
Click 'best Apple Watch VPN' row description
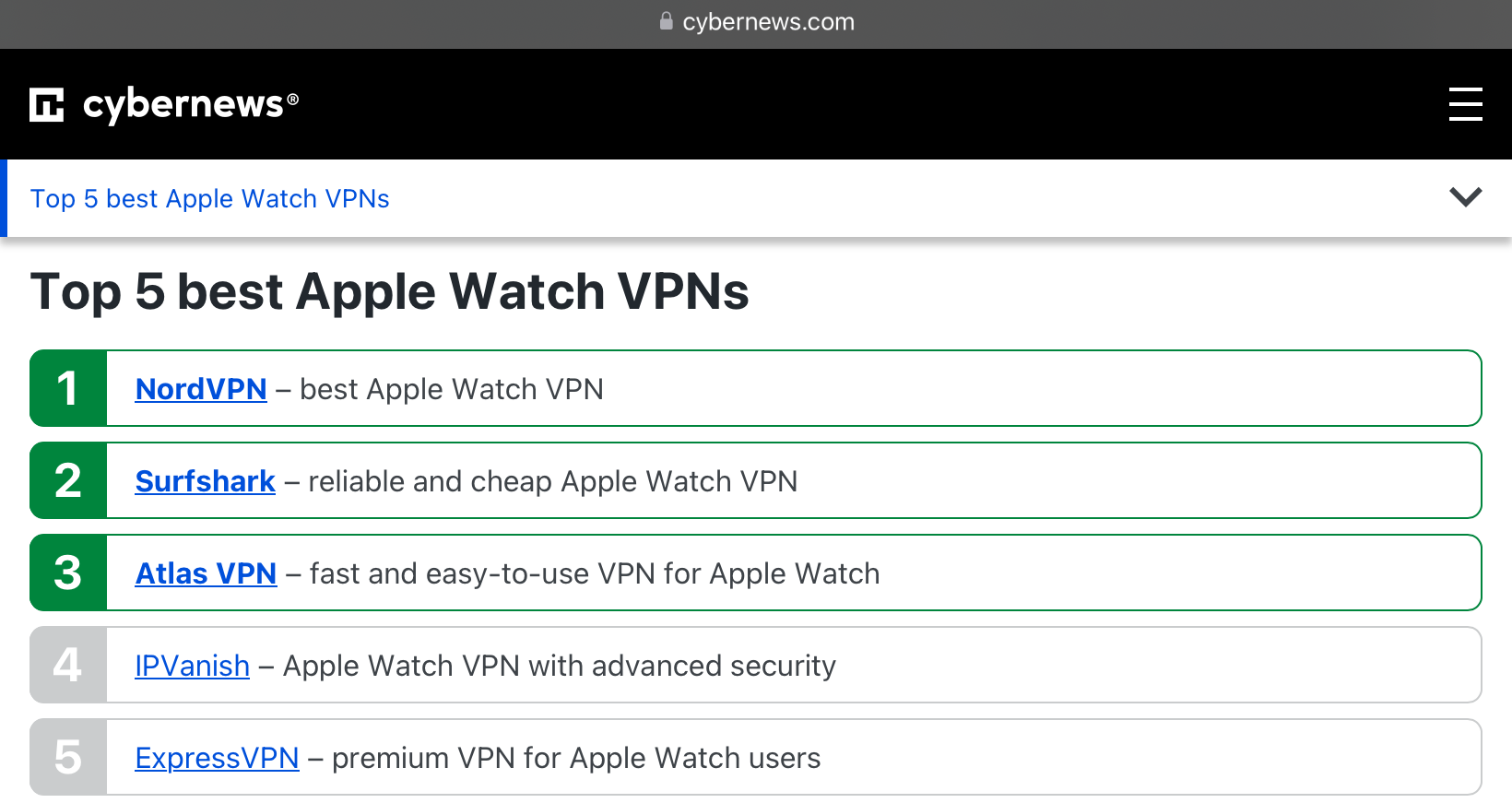[452, 389]
